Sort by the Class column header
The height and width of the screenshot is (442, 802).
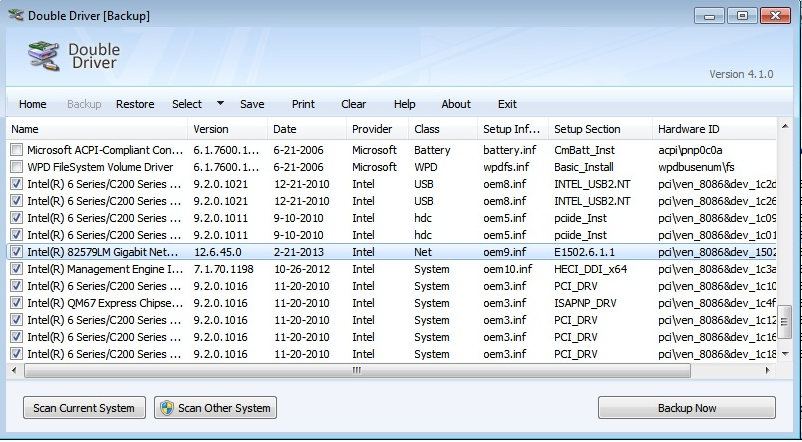(x=443, y=129)
